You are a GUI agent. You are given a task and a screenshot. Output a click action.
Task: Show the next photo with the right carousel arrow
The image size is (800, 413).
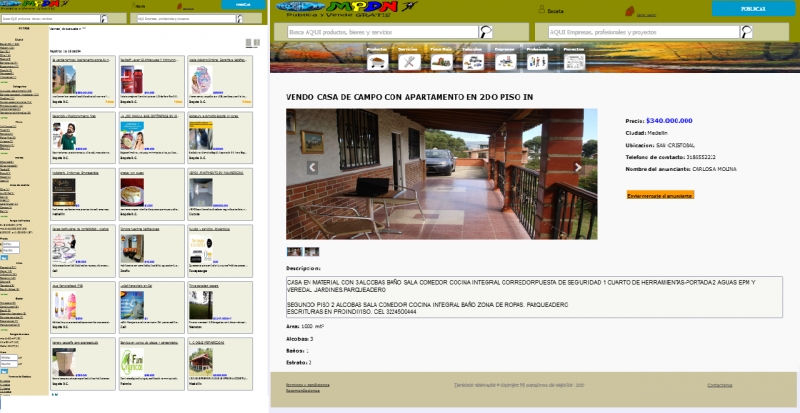tap(578, 167)
